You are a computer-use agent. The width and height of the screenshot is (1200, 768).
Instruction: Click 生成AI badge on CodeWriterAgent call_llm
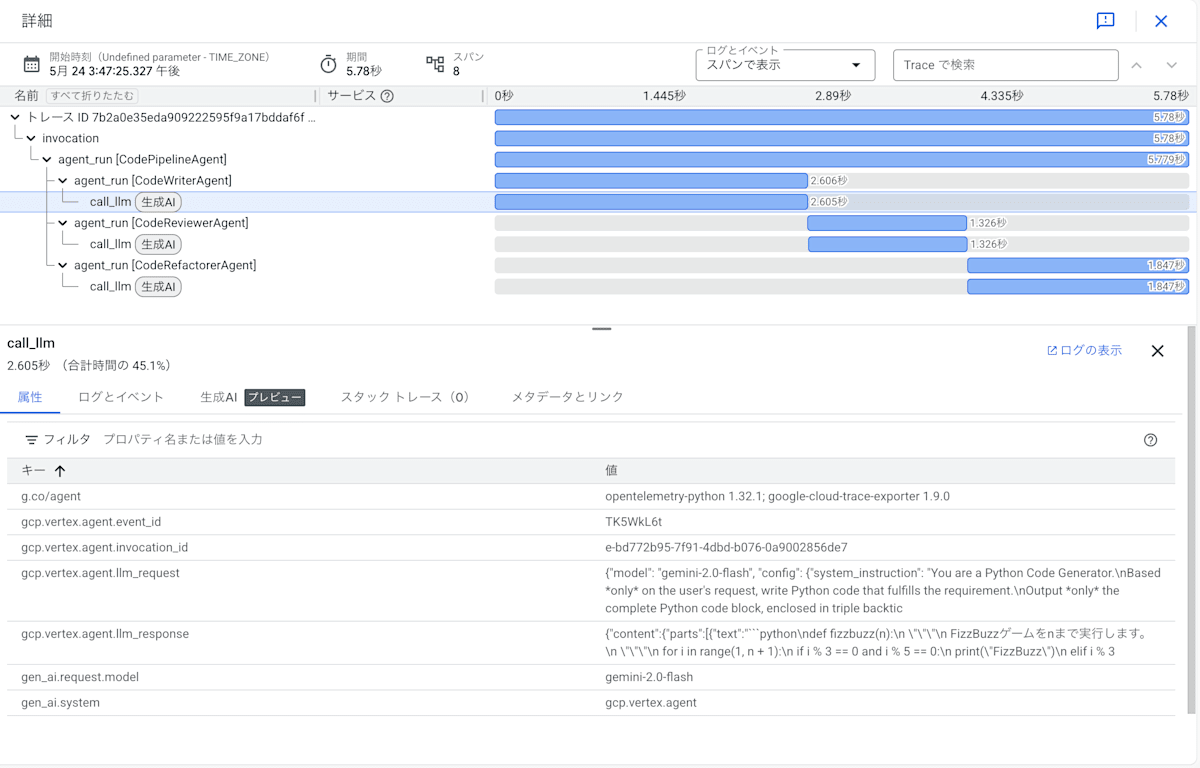point(158,202)
